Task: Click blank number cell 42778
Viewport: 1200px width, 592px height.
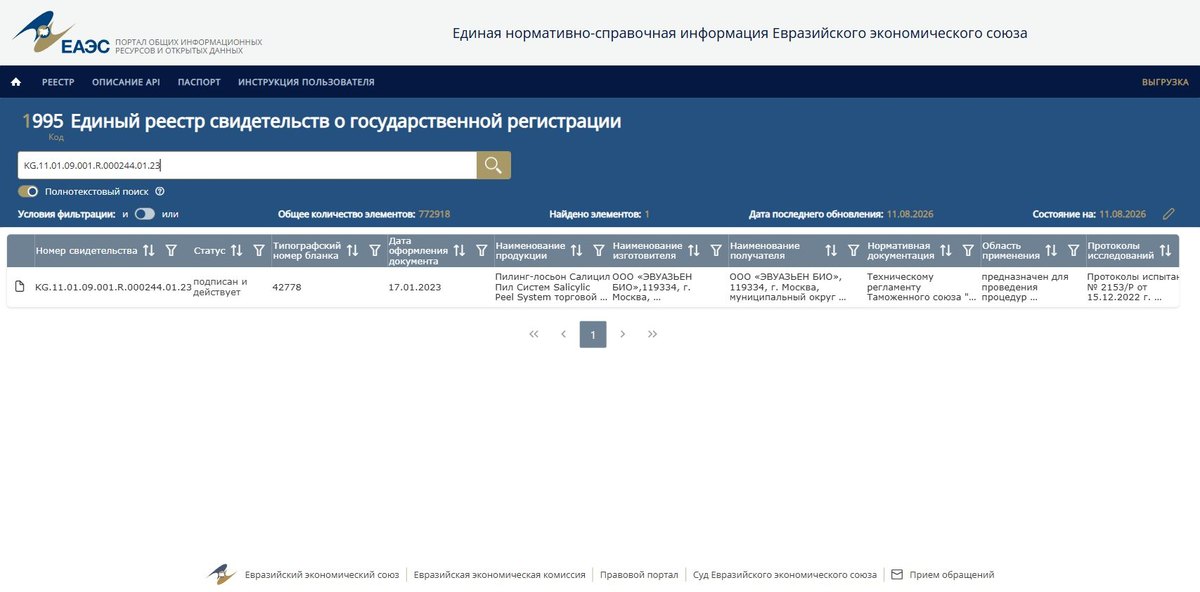Action: click(286, 287)
